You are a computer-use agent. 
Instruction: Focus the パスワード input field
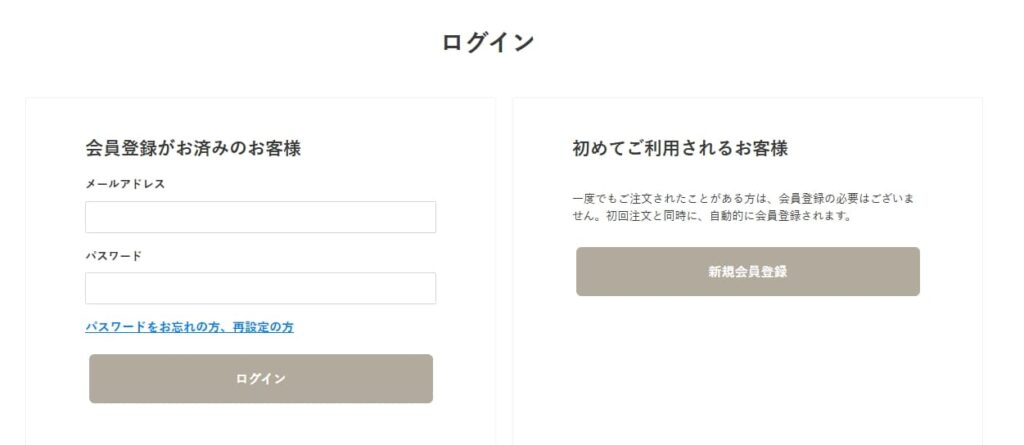tap(261, 288)
